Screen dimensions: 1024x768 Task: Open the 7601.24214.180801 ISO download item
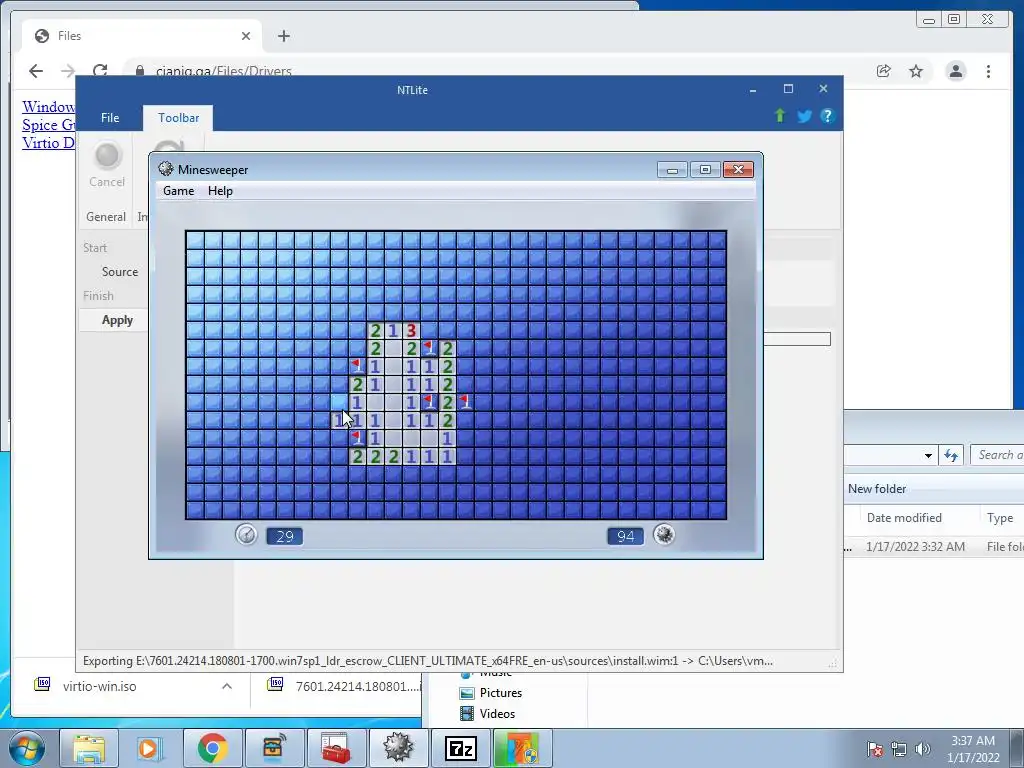[x=345, y=686]
